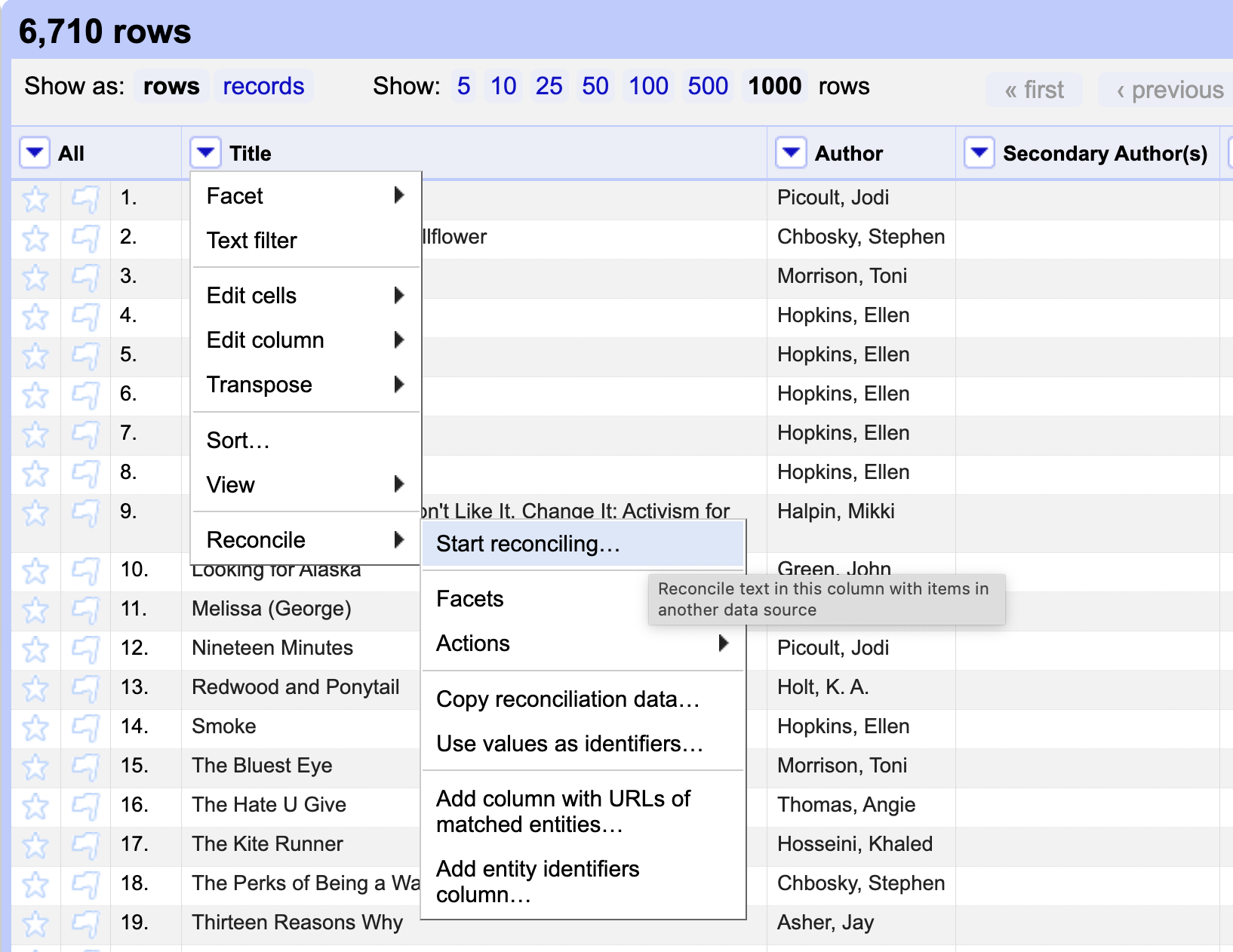
Task: Flag row 15 The Bluest Eye
Action: pos(85,767)
